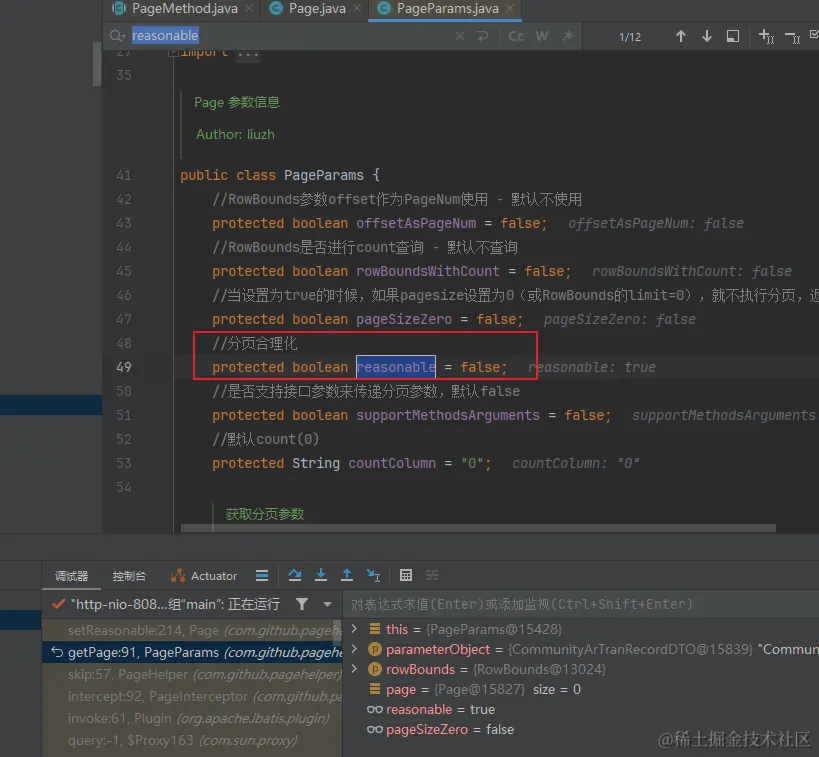
Task: Click the evaluate expression input field
Action: click(x=581, y=604)
